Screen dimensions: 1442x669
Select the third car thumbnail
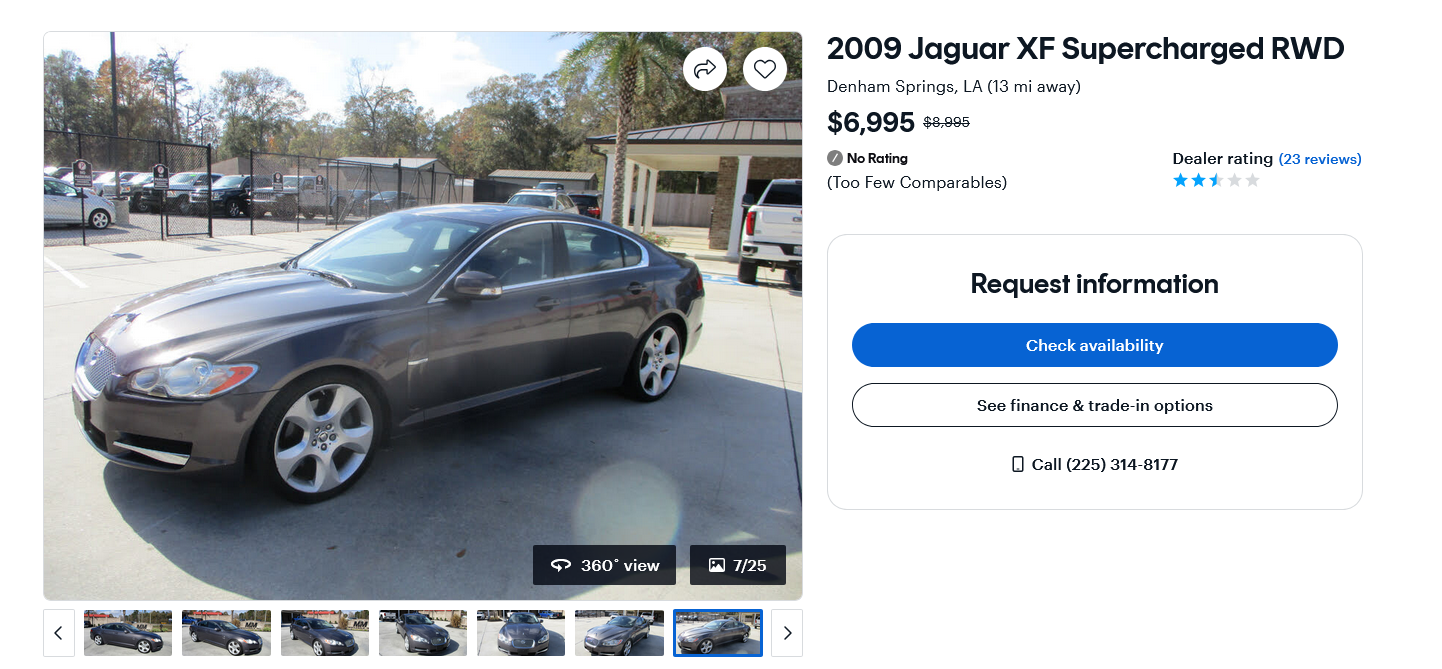325,633
